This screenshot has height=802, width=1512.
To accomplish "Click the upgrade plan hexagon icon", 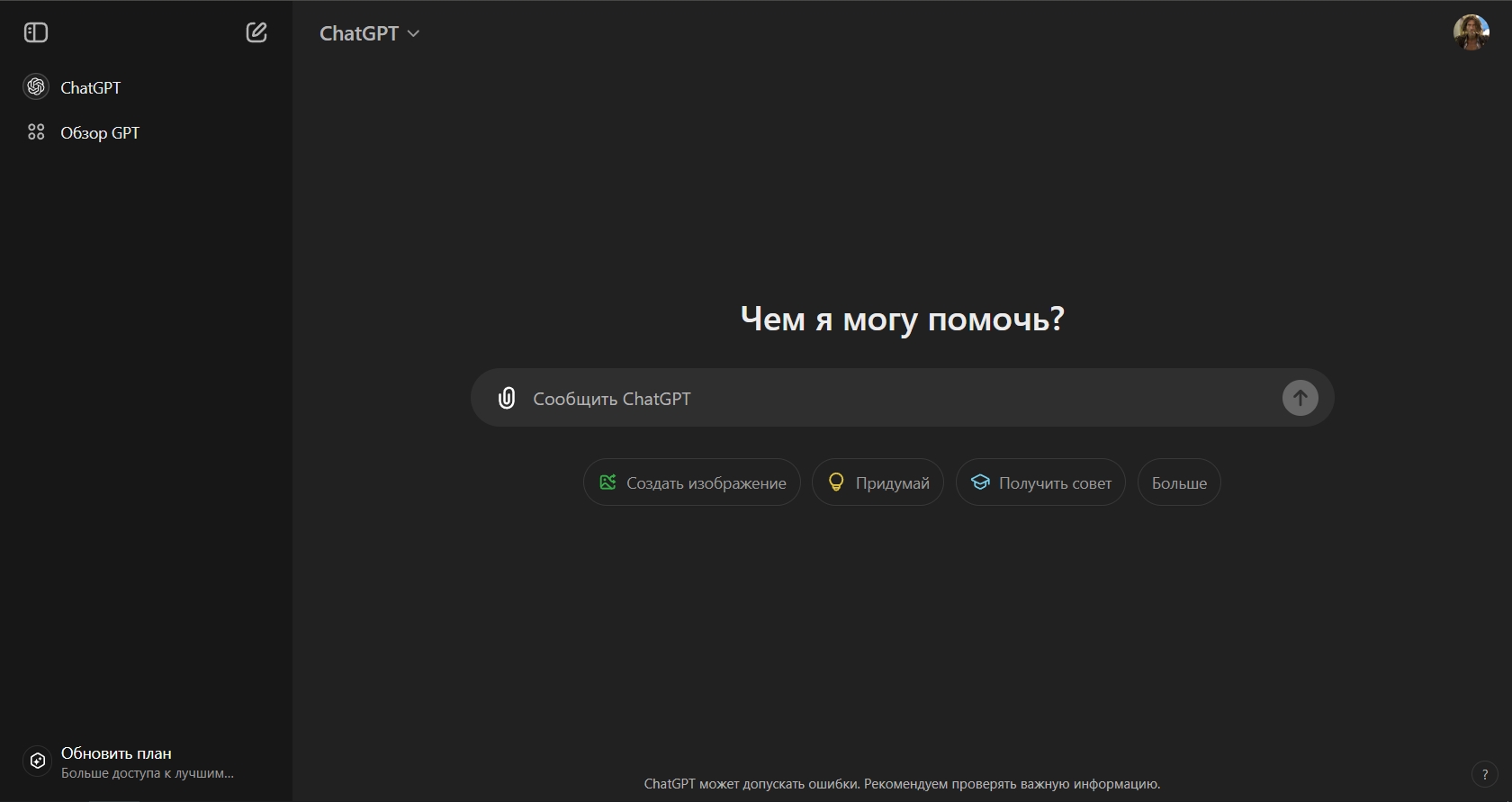I will pos(37,761).
